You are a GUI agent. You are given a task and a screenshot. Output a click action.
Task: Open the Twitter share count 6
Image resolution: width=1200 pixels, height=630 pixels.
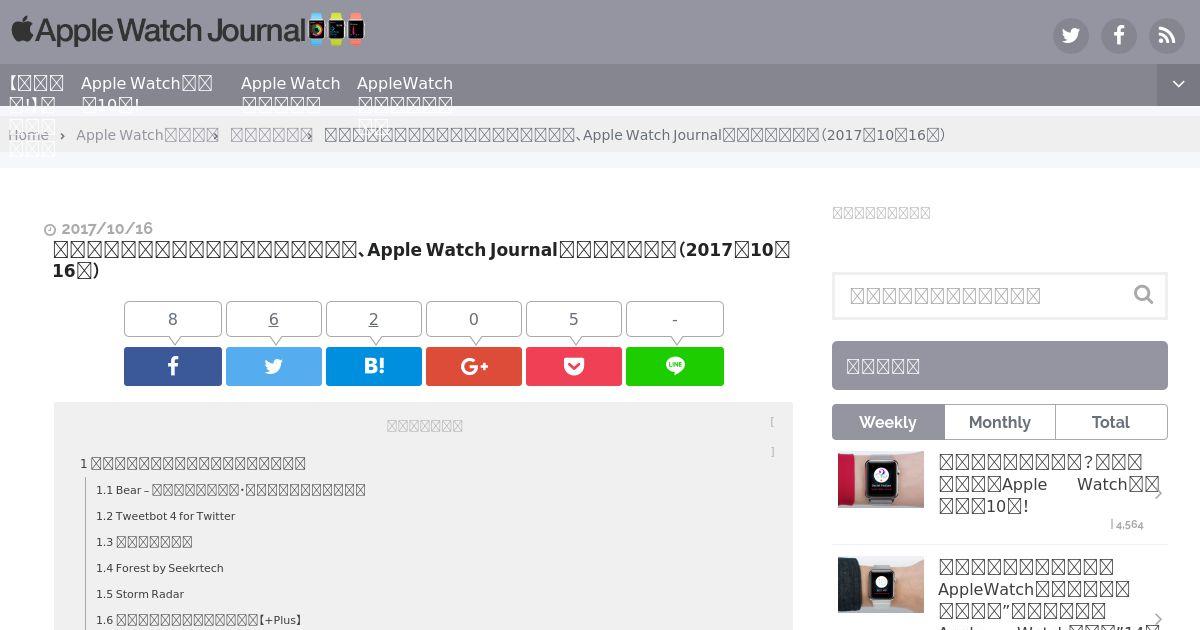[274, 319]
